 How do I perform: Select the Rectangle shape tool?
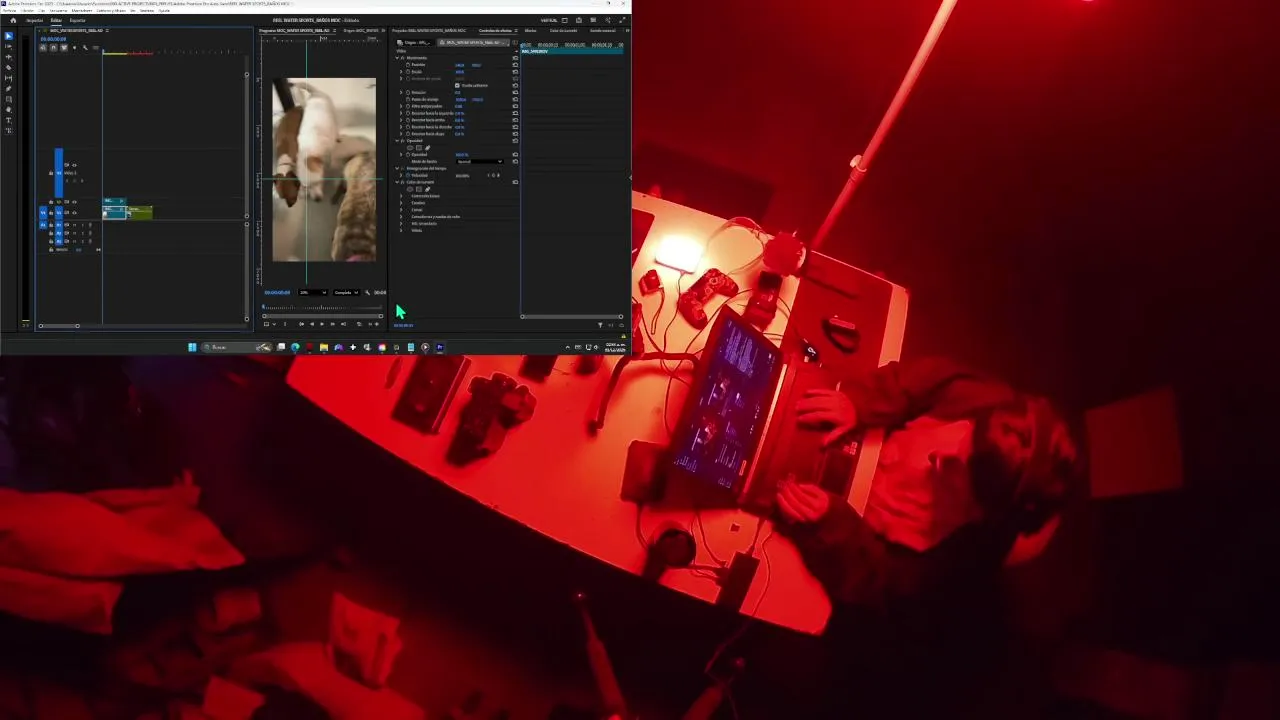click(x=9, y=99)
